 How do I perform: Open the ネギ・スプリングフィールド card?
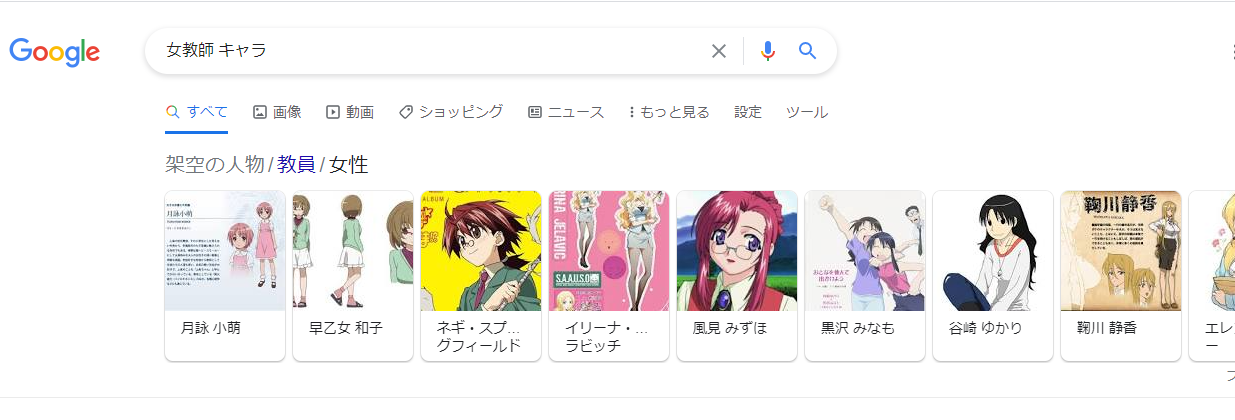point(481,275)
